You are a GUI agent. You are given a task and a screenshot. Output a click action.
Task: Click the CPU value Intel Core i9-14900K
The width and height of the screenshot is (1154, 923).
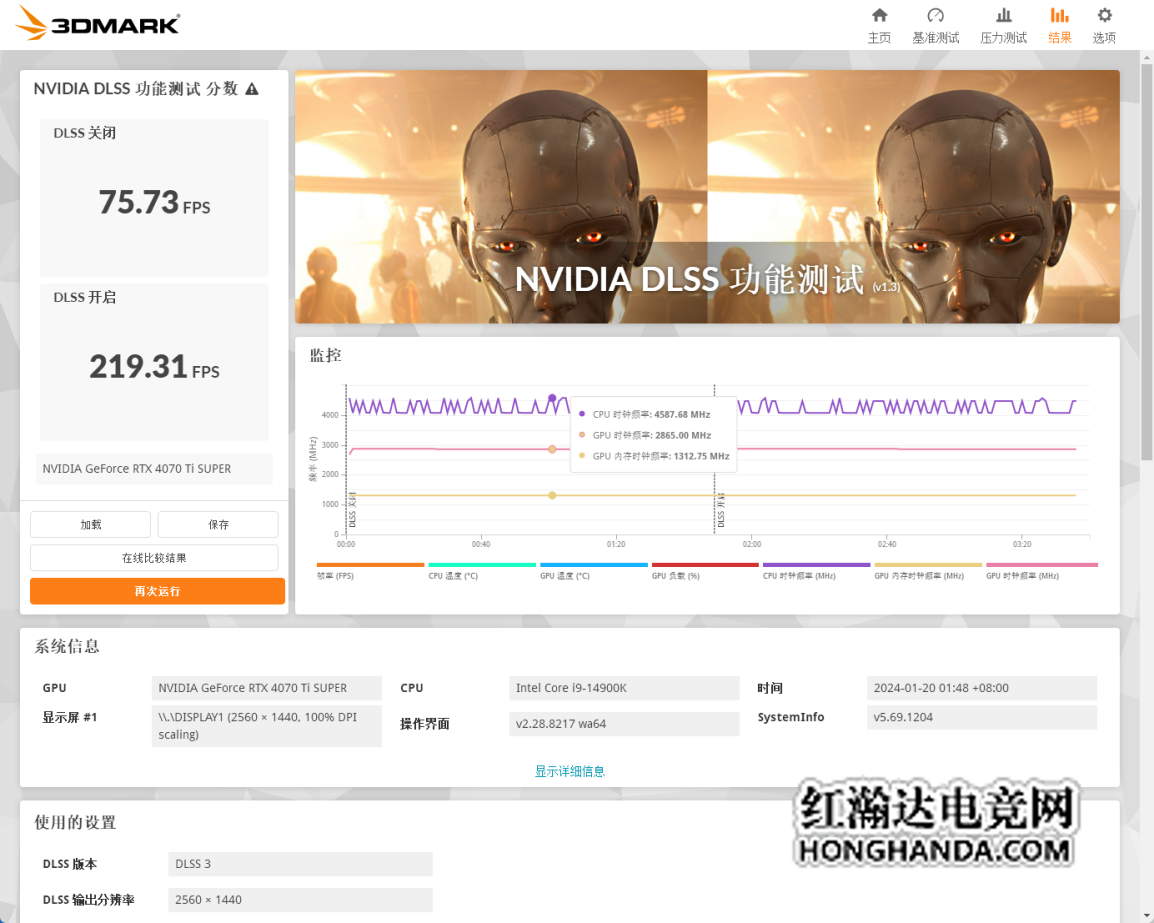point(624,688)
